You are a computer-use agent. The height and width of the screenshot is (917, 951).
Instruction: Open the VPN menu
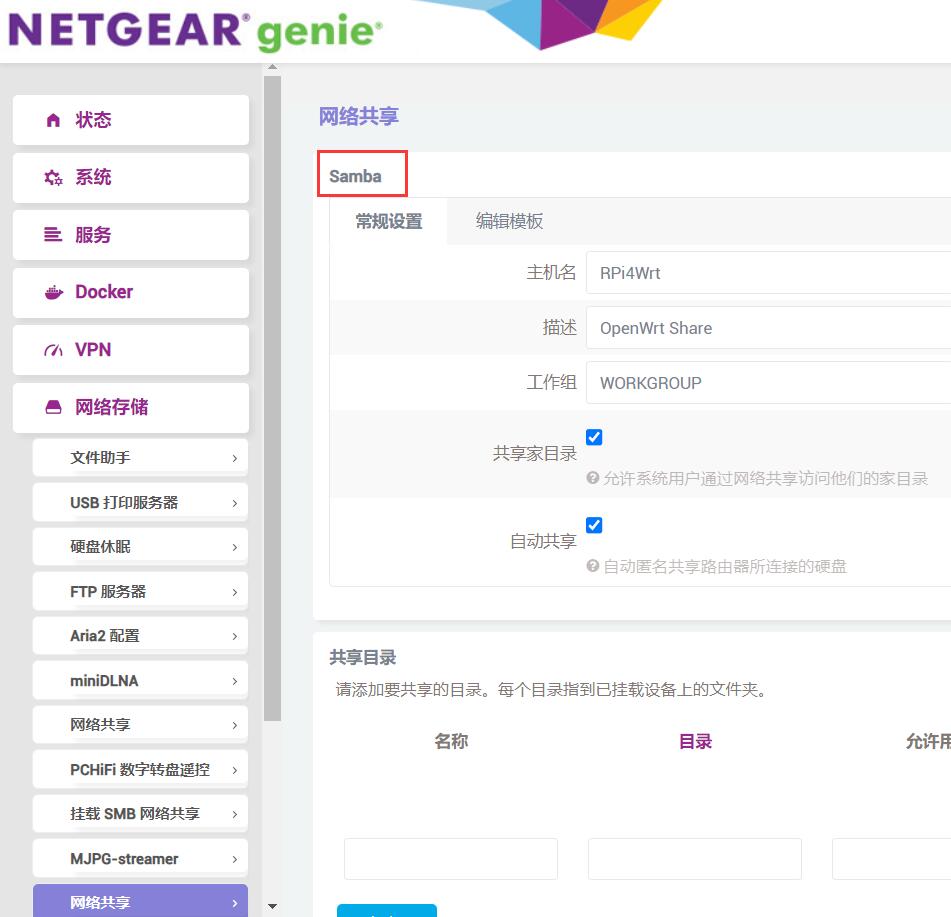[x=131, y=350]
